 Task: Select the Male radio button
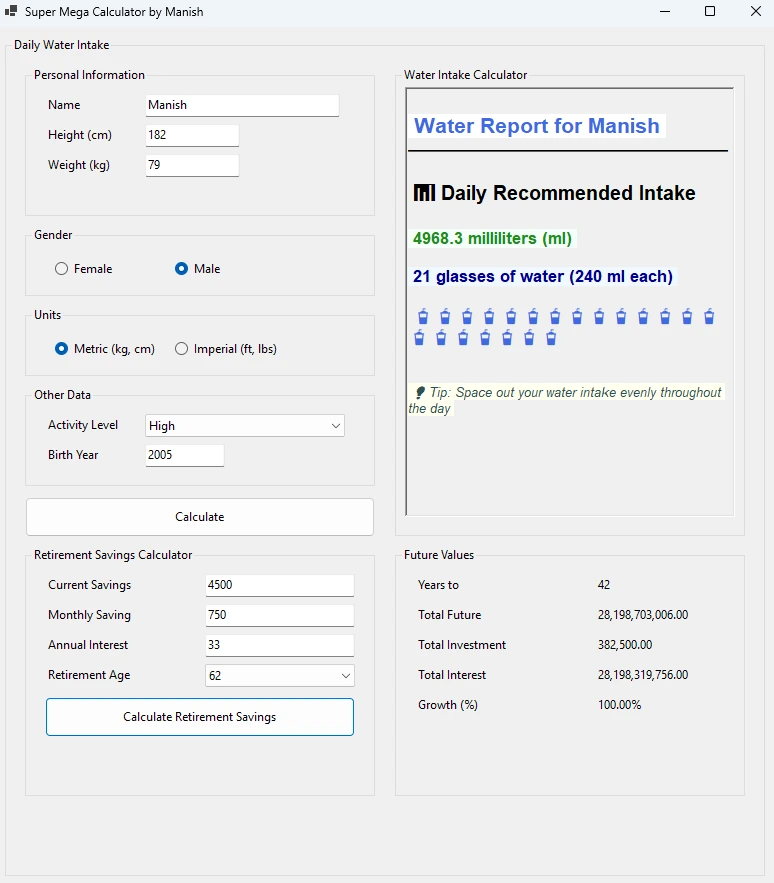pyautogui.click(x=182, y=269)
